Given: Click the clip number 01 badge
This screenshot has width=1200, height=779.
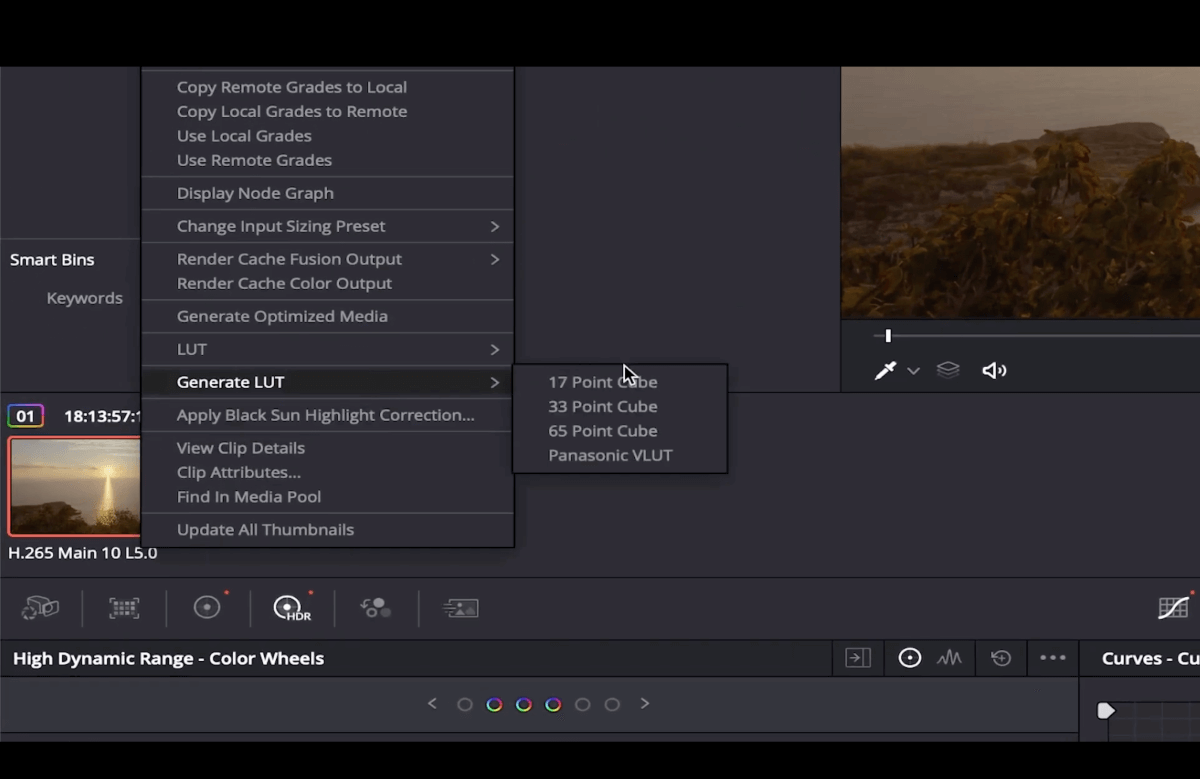Looking at the screenshot, I should click(25, 416).
